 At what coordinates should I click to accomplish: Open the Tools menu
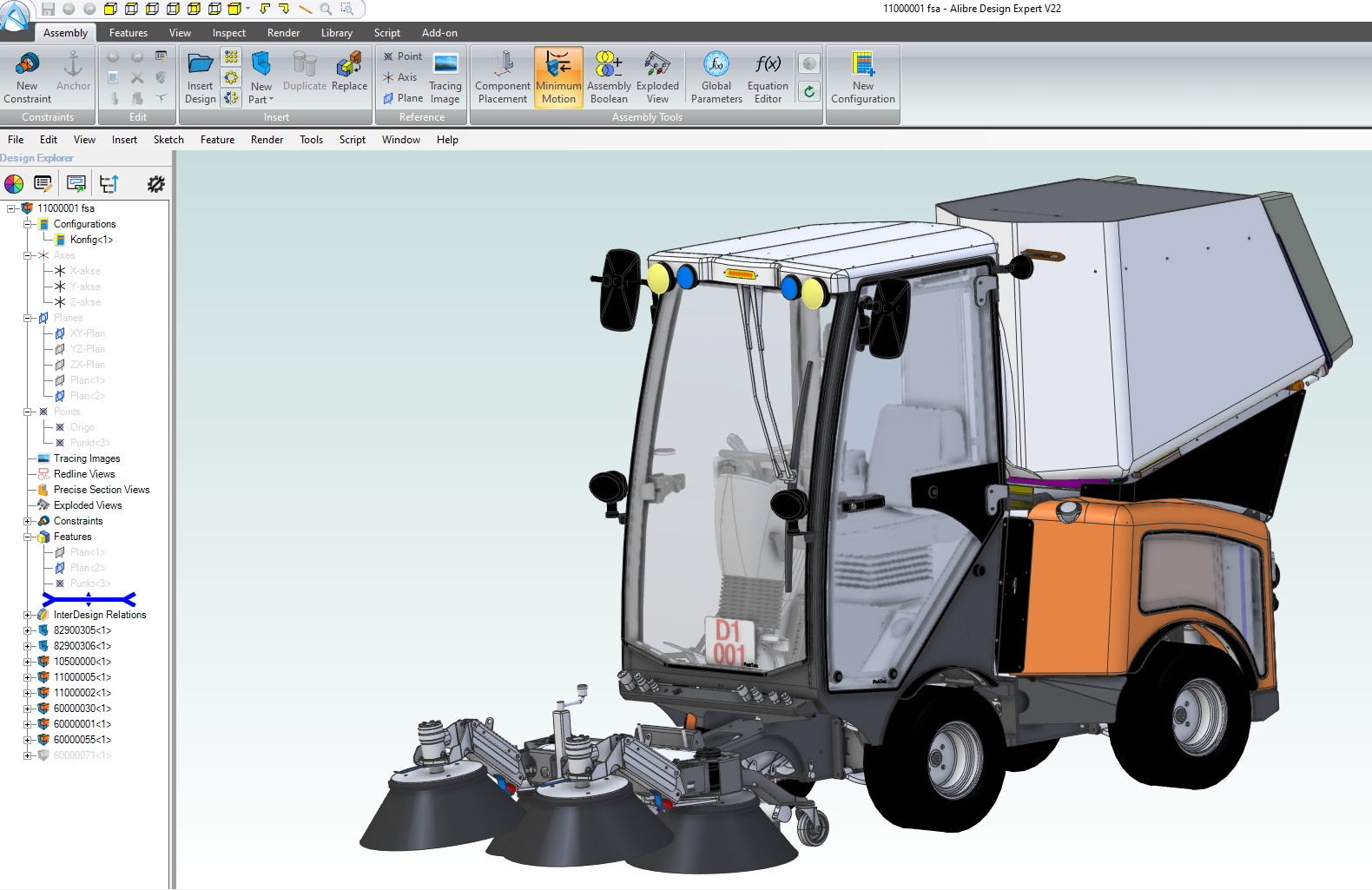(x=311, y=140)
